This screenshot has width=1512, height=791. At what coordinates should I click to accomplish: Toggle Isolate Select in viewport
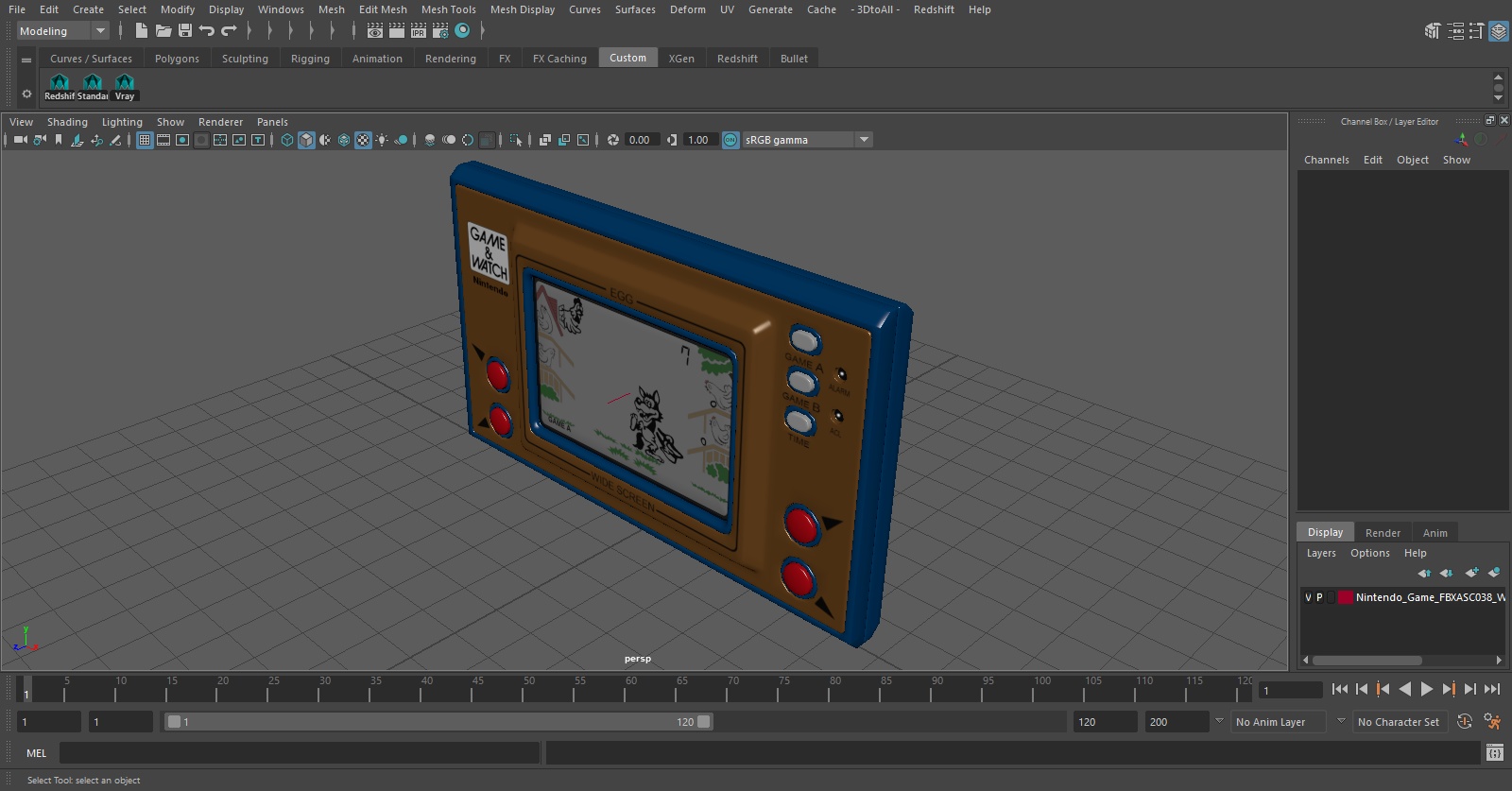pyautogui.click(x=516, y=140)
